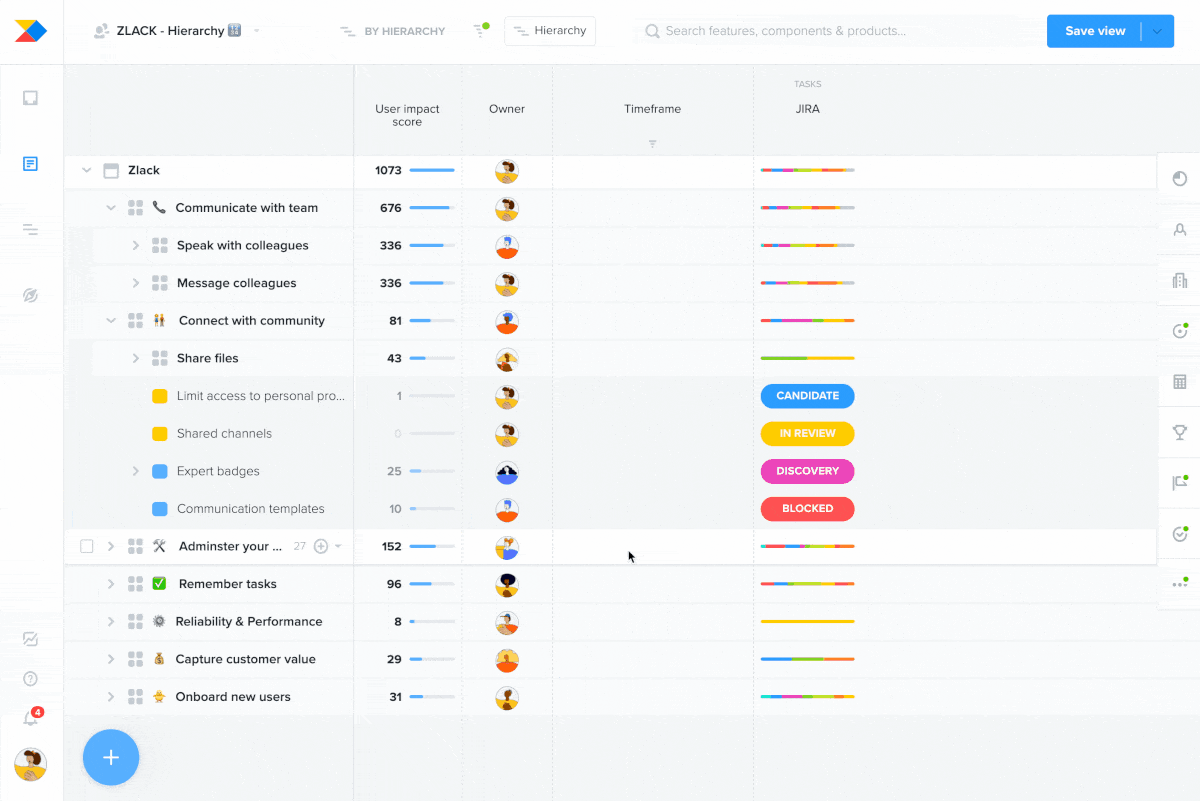Click the Zlack product icon
Screen dimensions: 1200x801
point(111,171)
